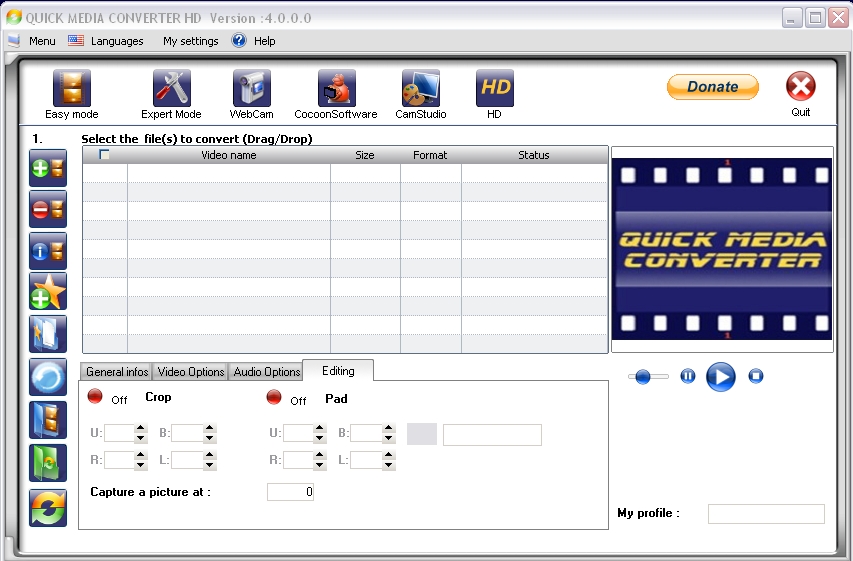Play the video preview
The height and width of the screenshot is (561, 853).
[720, 377]
